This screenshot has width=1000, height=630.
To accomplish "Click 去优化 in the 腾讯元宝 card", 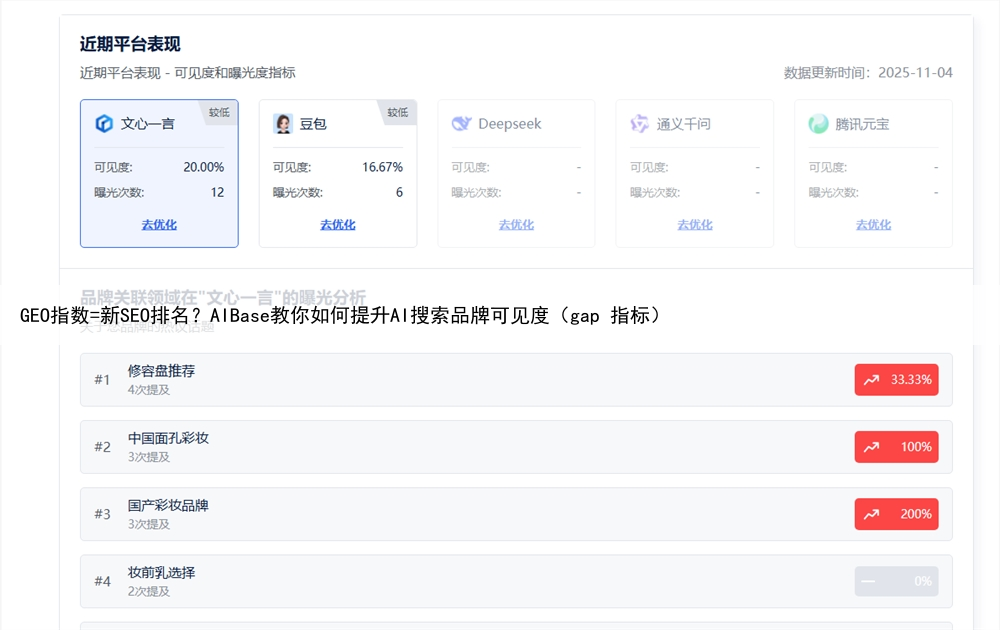I will [873, 225].
